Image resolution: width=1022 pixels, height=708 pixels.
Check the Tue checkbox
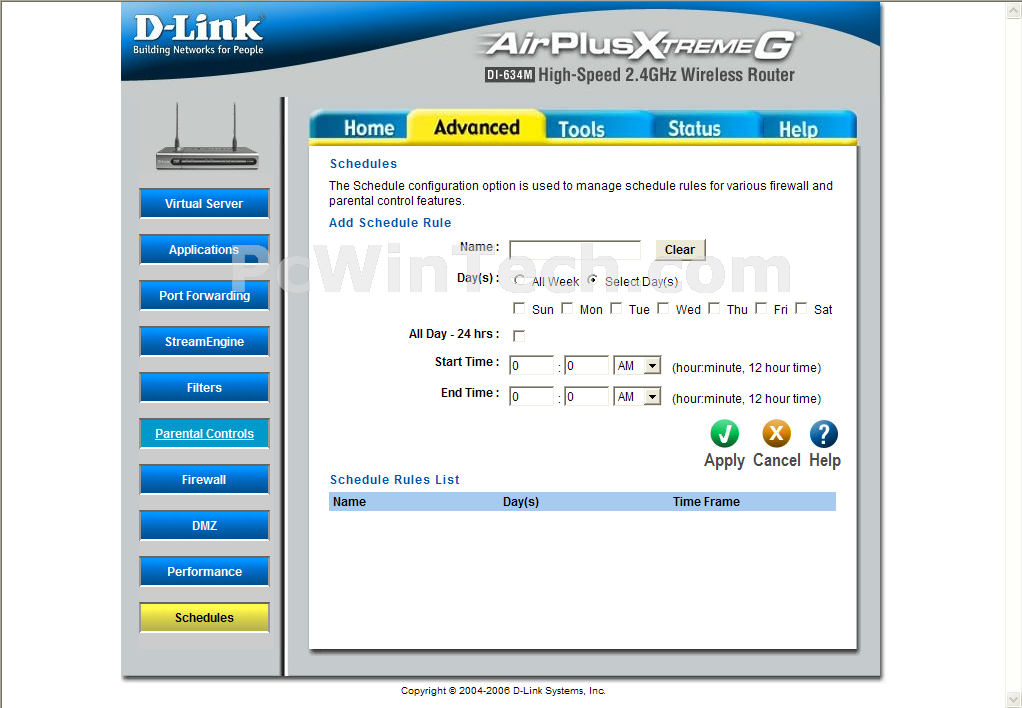pos(616,308)
